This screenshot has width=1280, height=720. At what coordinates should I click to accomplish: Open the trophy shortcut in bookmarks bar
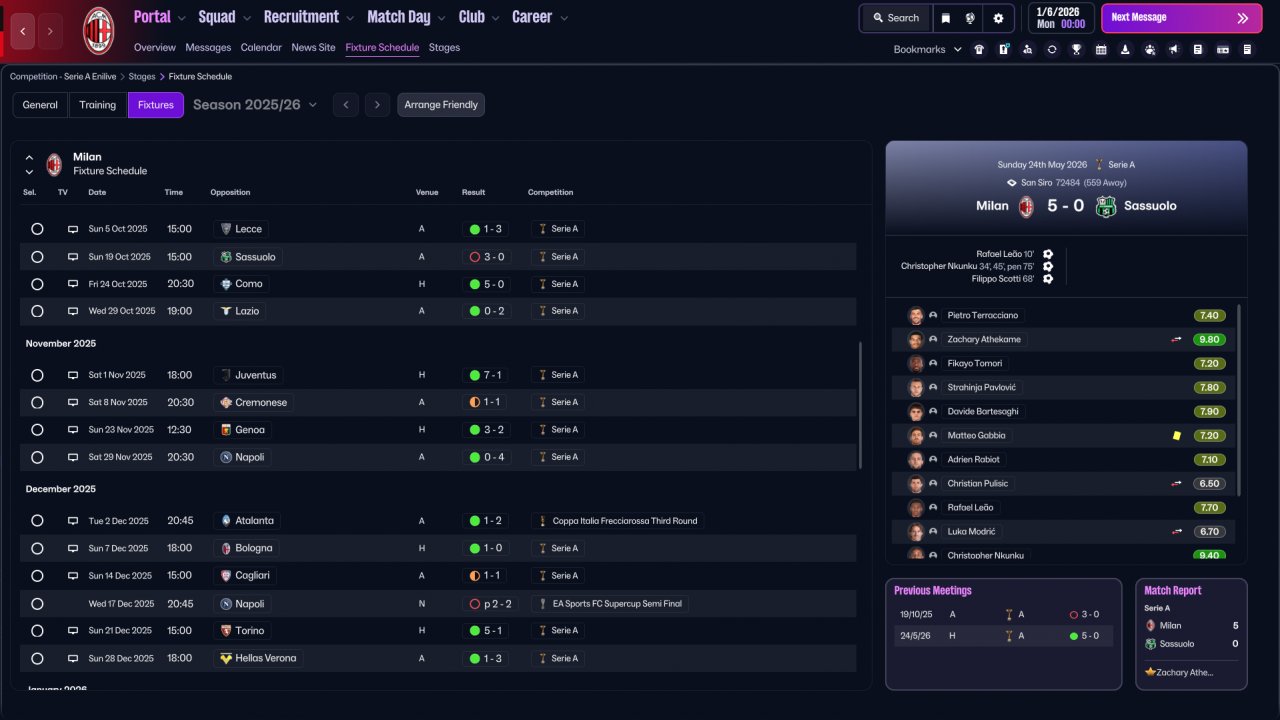click(x=1076, y=49)
